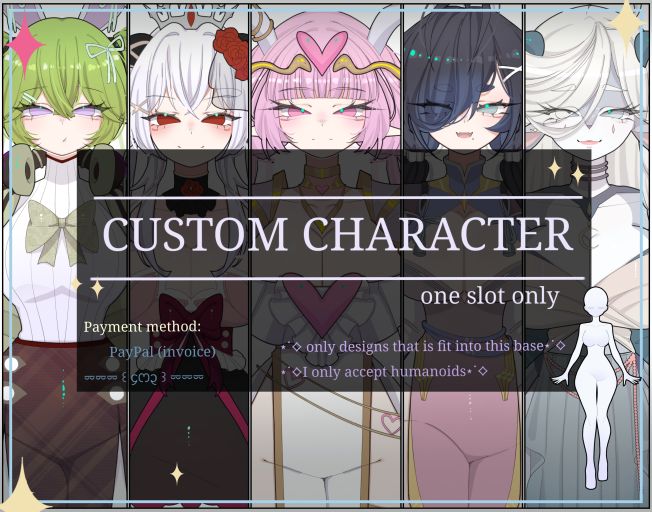Image resolution: width=652 pixels, height=512 pixels.
Task: Click 'I only accept humanoids' line
Action: point(384,371)
